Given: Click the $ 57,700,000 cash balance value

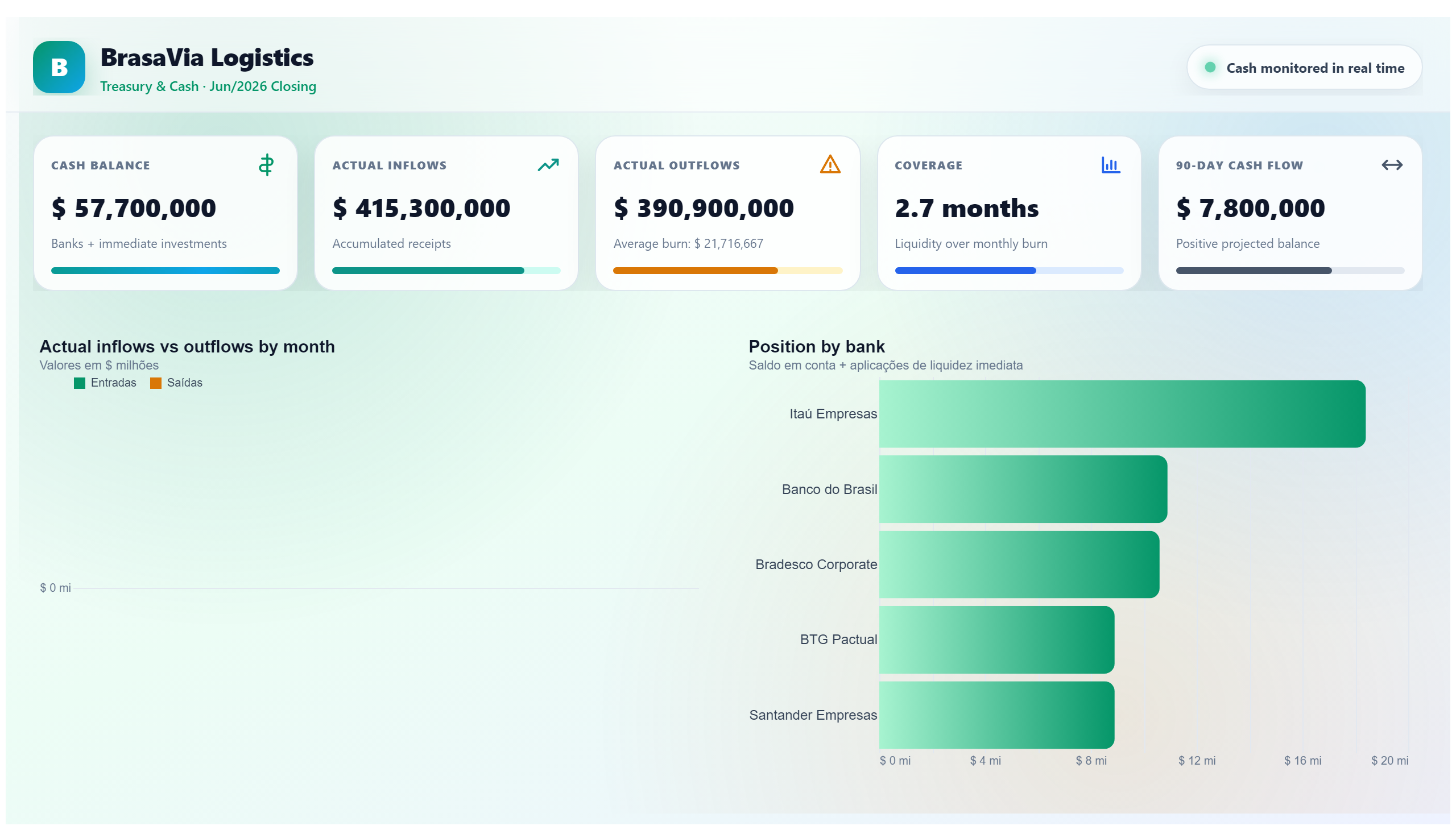Looking at the screenshot, I should 134,208.
